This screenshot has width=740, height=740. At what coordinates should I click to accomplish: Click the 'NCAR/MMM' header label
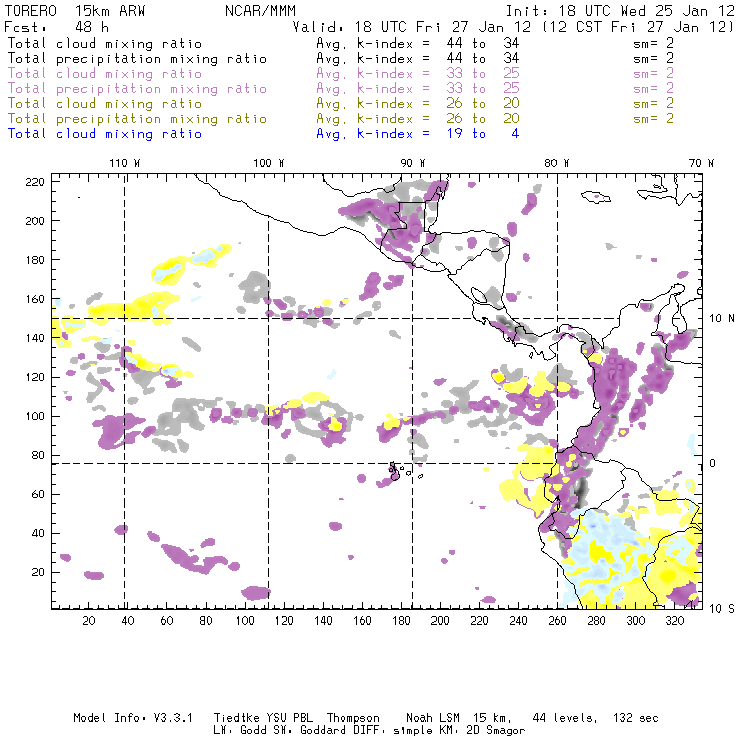pos(260,11)
